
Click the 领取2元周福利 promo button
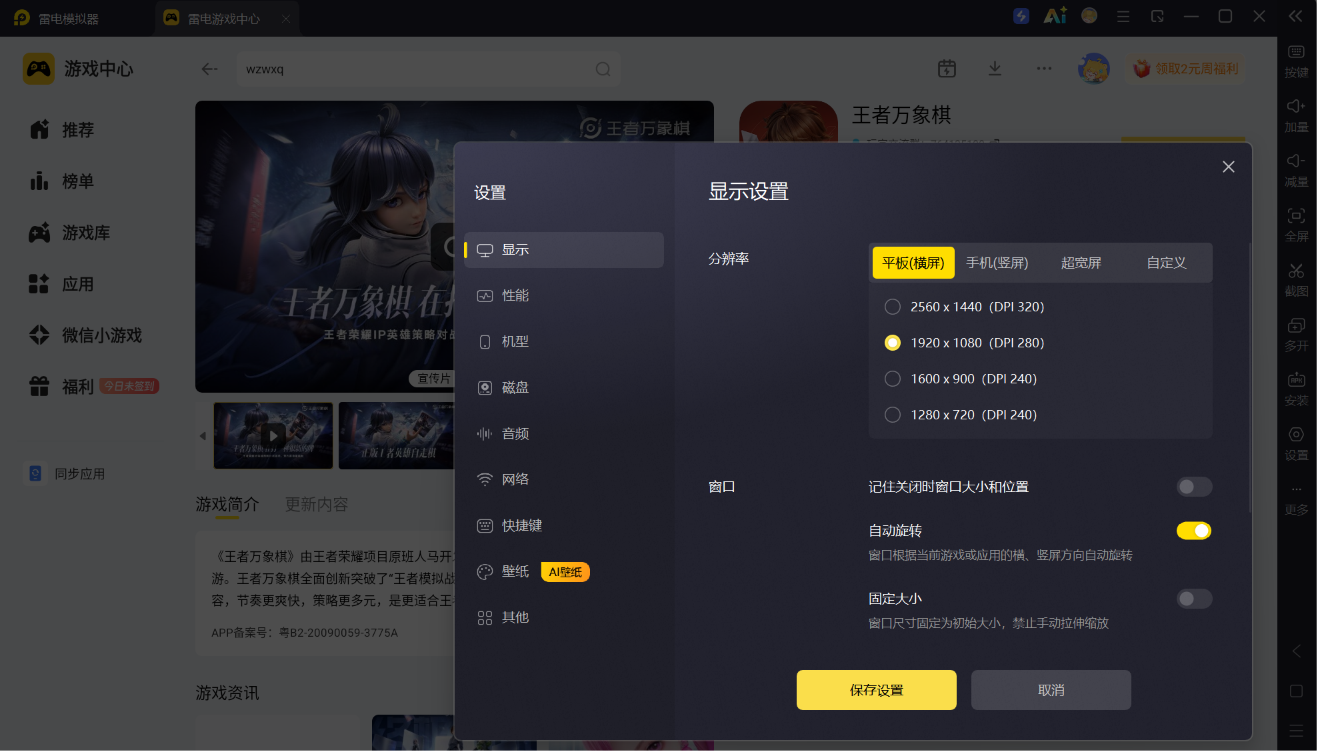tap(1186, 69)
